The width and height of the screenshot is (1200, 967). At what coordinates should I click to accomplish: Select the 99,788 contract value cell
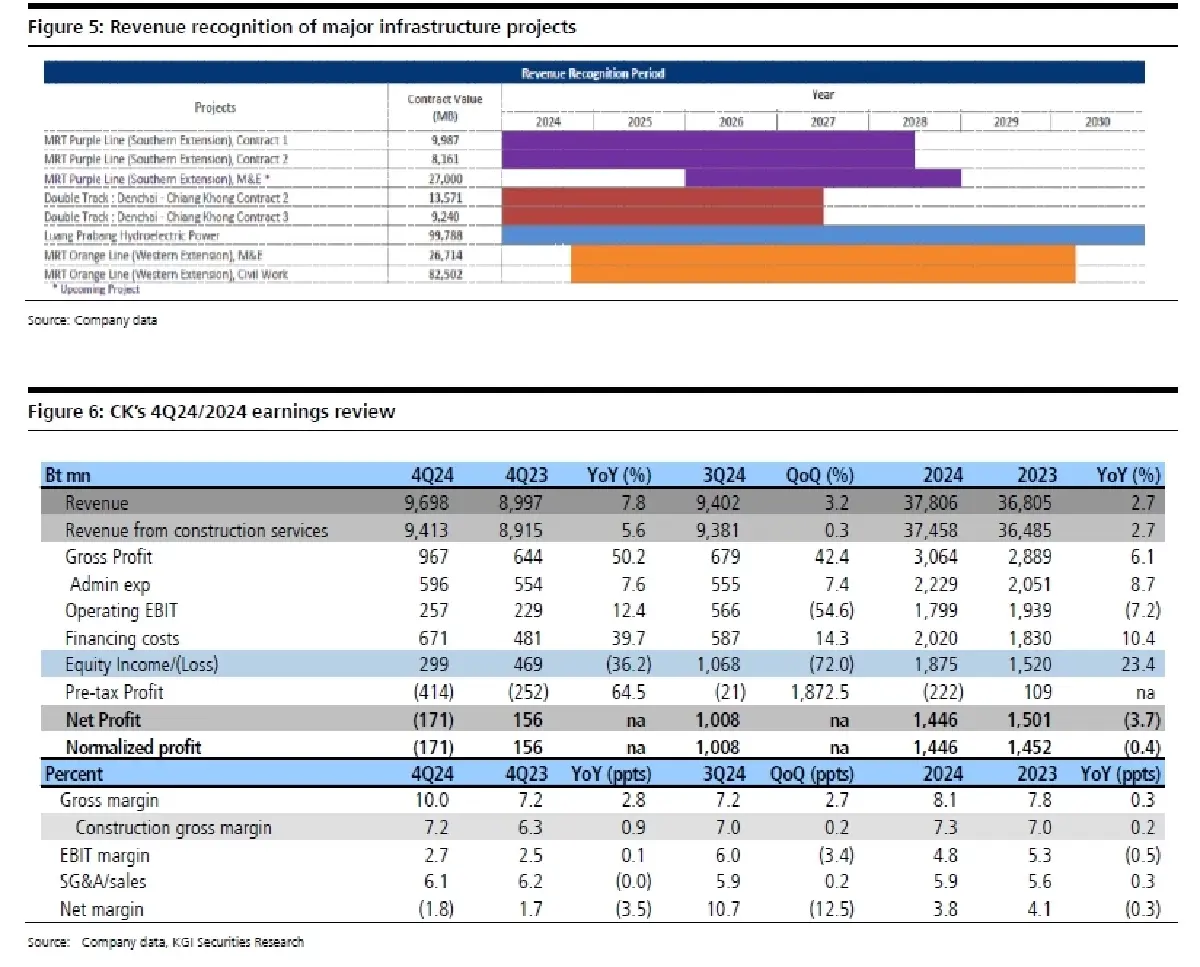tap(445, 236)
